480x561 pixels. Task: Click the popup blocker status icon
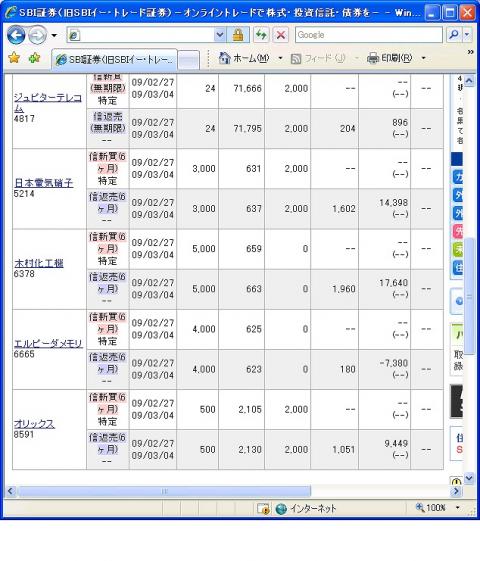(263, 508)
